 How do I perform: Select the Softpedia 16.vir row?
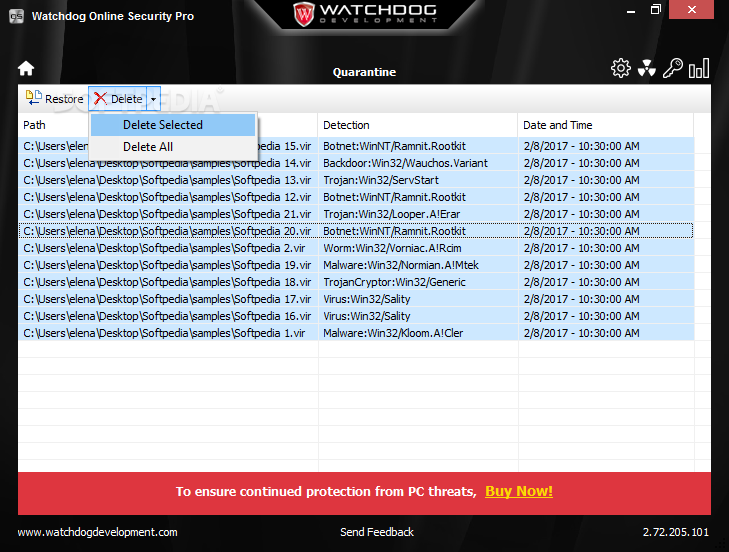(356, 316)
